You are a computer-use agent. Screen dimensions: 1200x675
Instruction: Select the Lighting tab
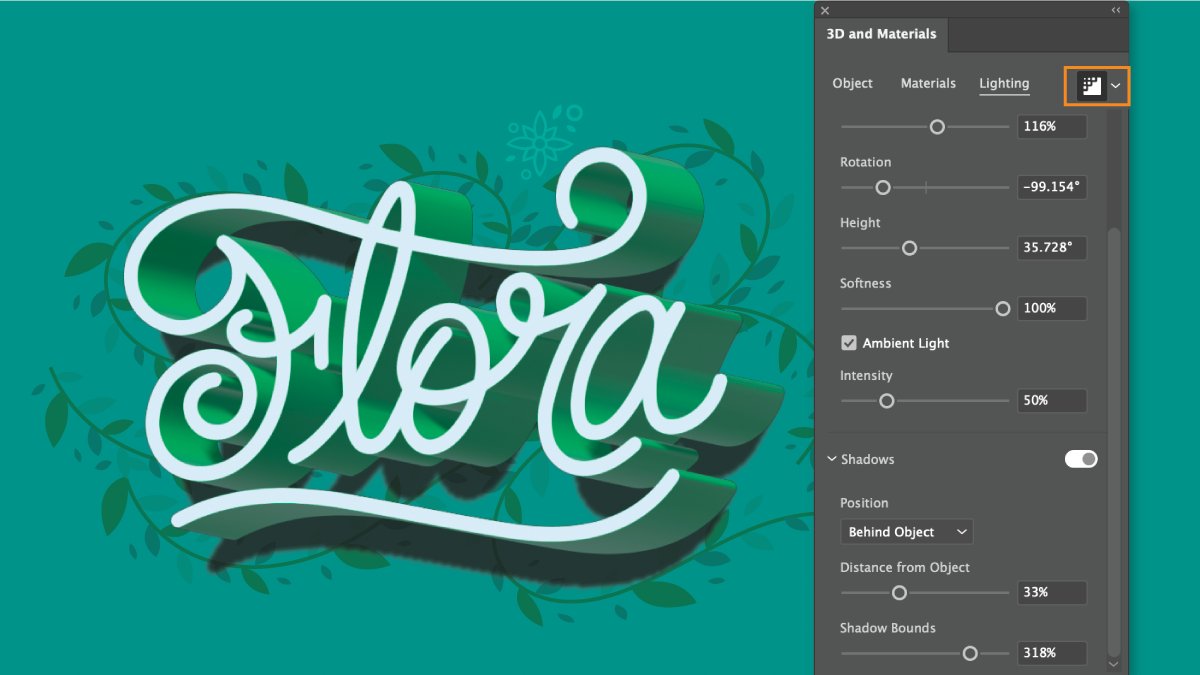[1004, 83]
